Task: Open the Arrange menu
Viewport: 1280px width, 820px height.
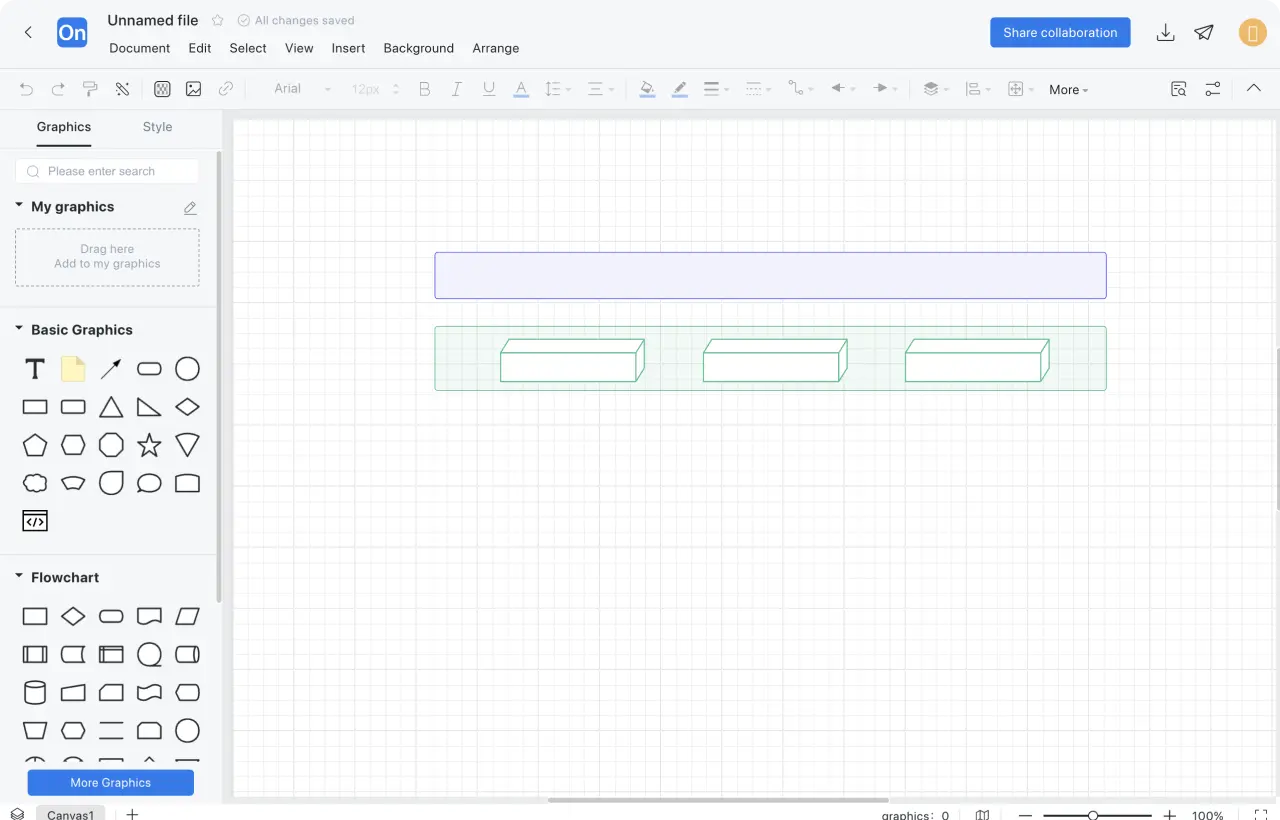Action: [x=495, y=48]
